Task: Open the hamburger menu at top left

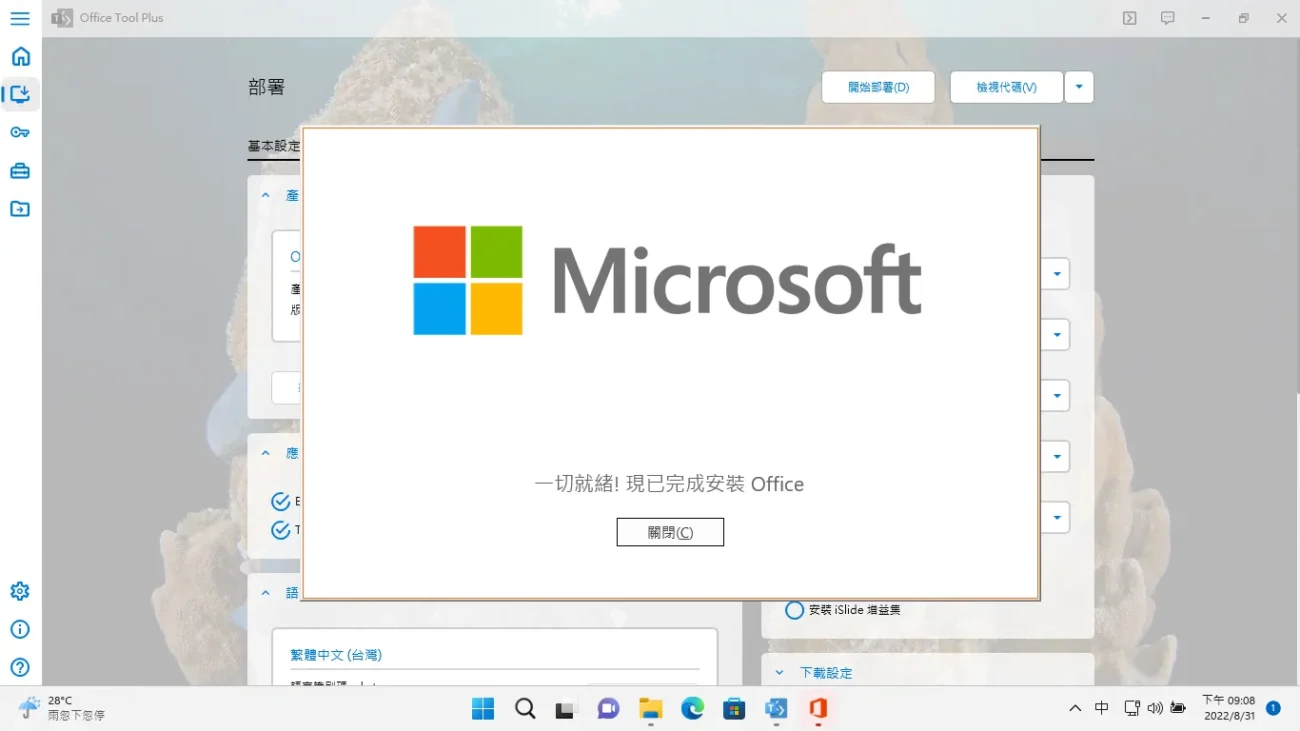Action: point(20,17)
